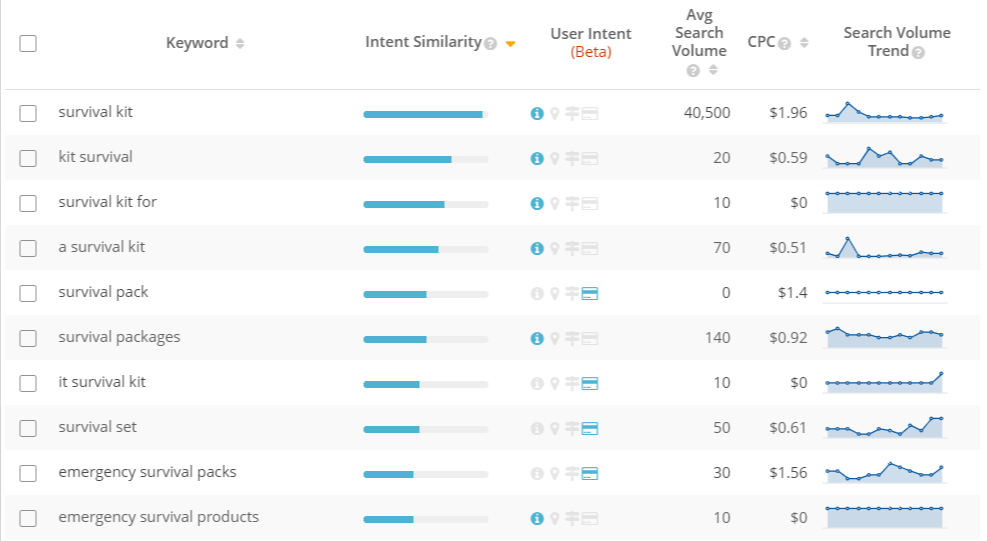Select all keywords with header checkbox

[x=28, y=43]
